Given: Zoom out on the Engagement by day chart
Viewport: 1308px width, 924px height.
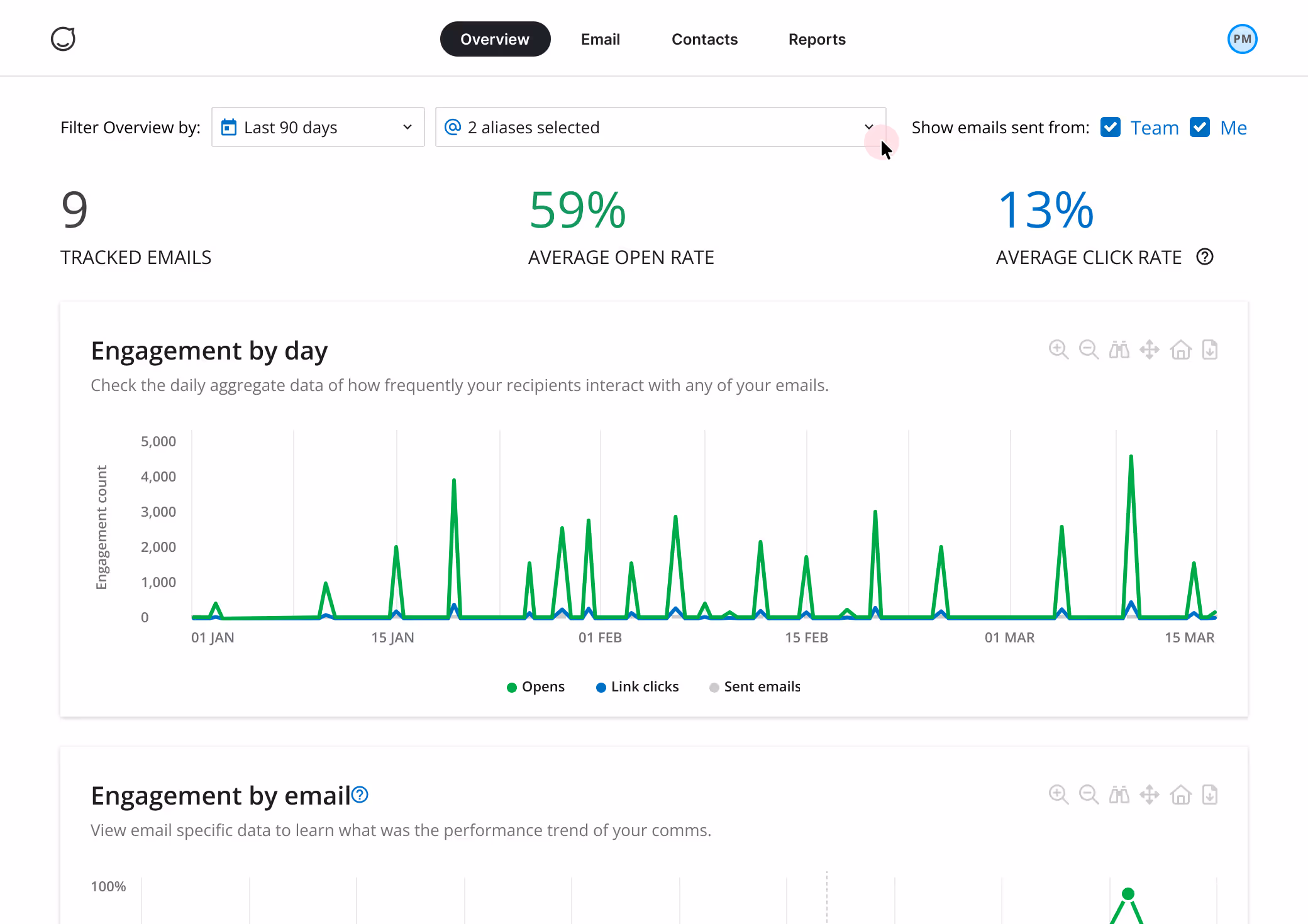Looking at the screenshot, I should click(1089, 350).
